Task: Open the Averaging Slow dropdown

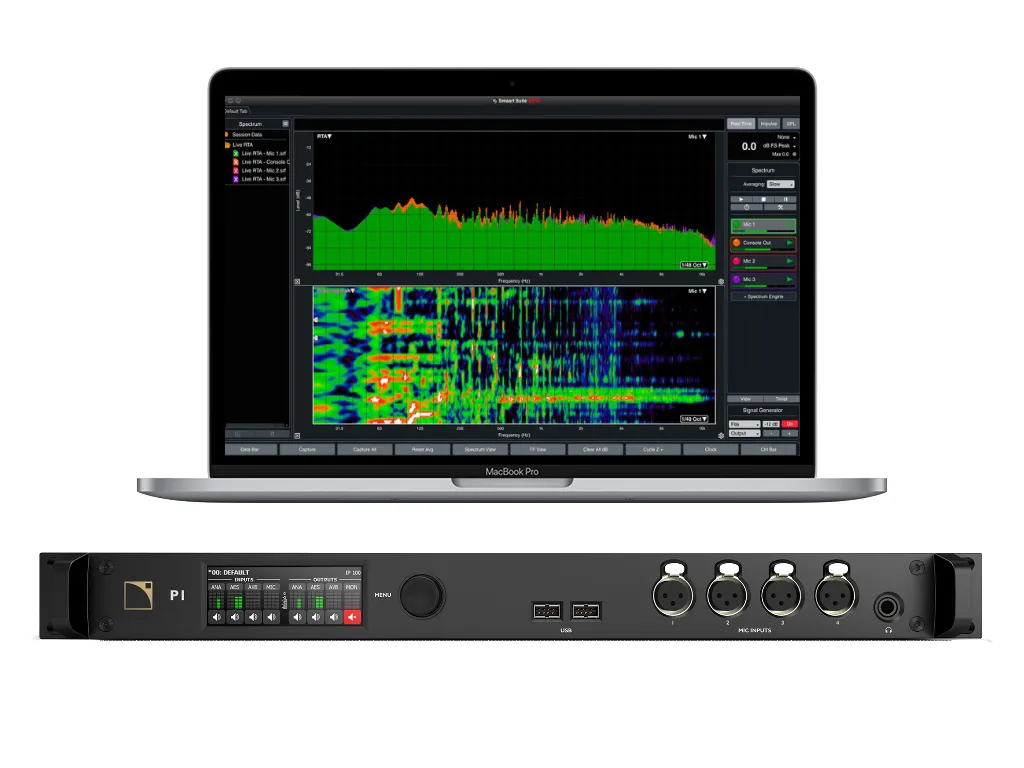Action: click(x=781, y=185)
